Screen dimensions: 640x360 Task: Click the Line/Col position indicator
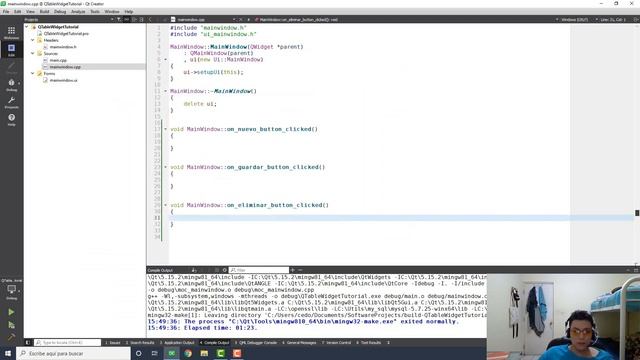pyautogui.click(x=612, y=19)
